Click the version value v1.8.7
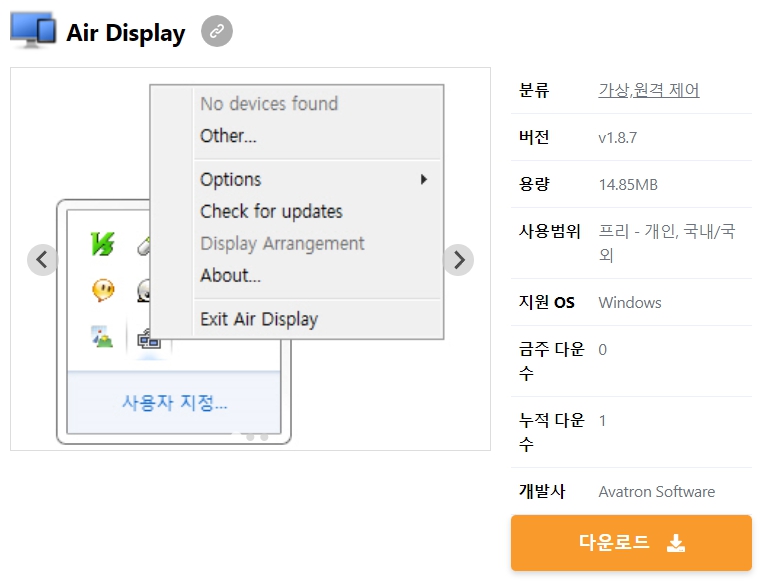The height and width of the screenshot is (585, 762). [x=618, y=138]
